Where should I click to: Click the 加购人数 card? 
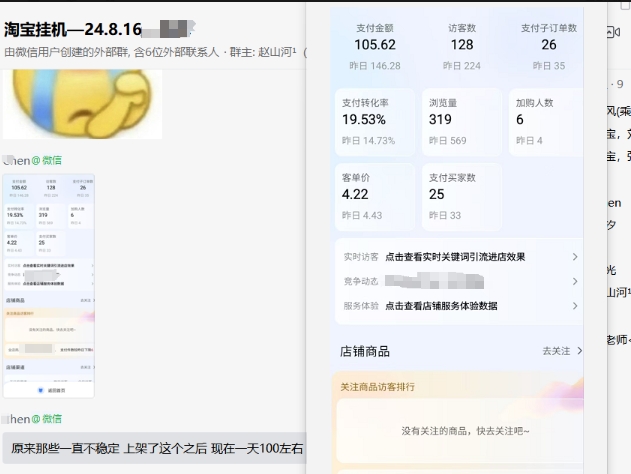(x=546, y=121)
